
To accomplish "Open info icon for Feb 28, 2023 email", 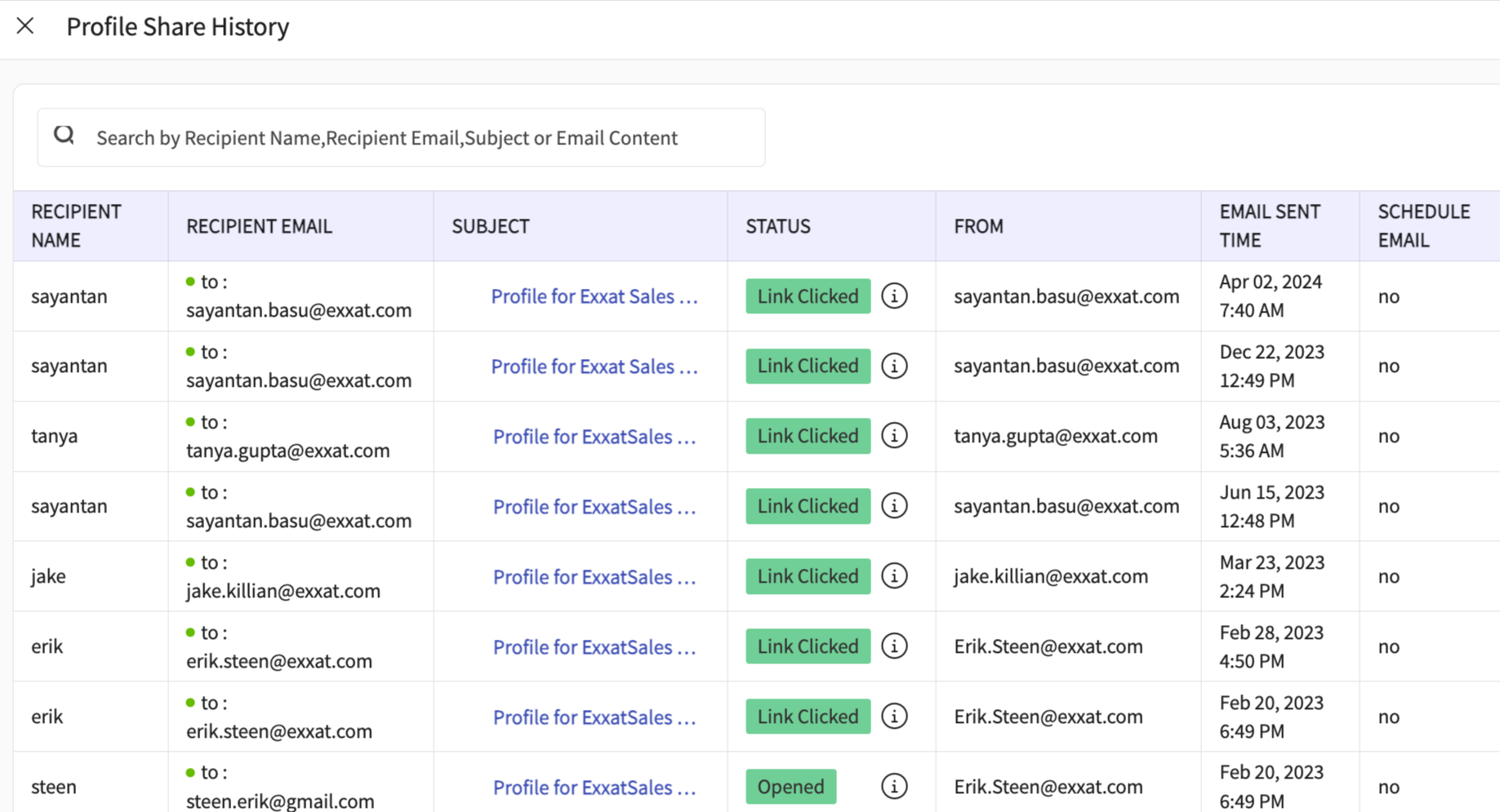I will coord(894,647).
